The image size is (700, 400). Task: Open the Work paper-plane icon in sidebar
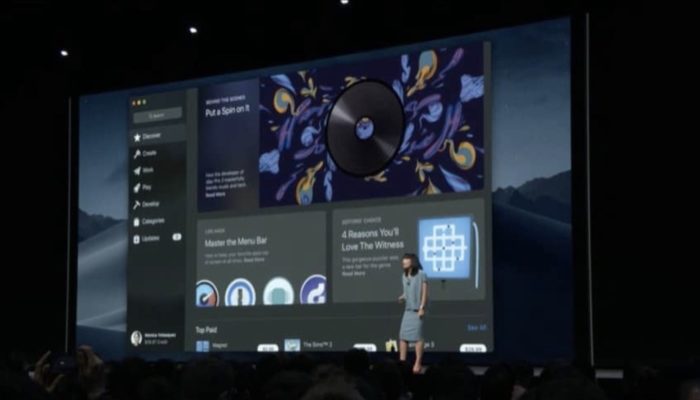point(137,171)
